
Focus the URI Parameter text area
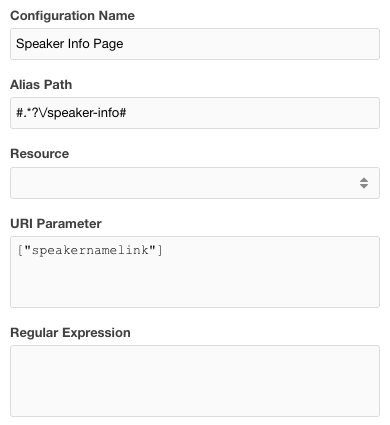(195, 272)
